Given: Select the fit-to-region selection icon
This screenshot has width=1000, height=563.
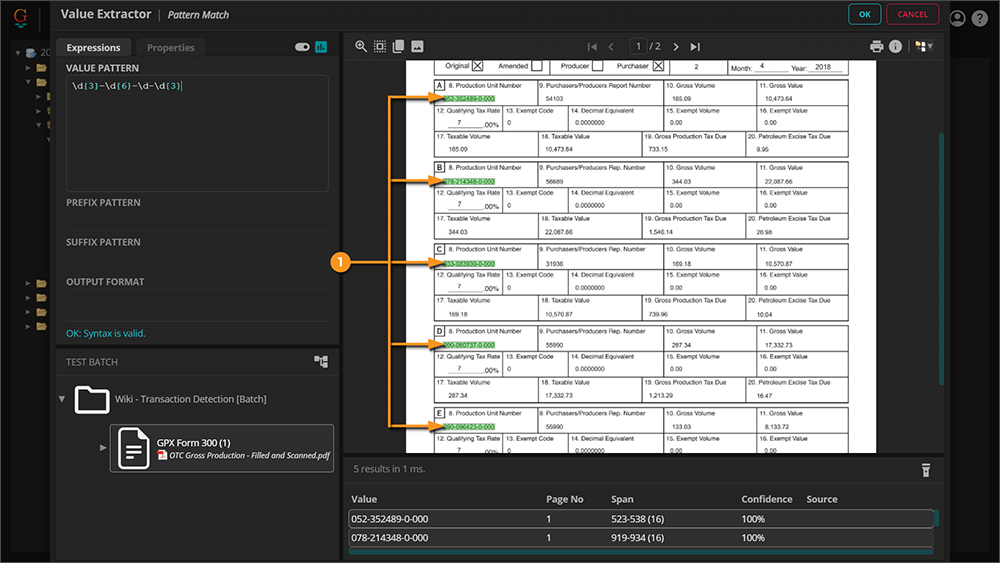Looking at the screenshot, I should [x=380, y=47].
